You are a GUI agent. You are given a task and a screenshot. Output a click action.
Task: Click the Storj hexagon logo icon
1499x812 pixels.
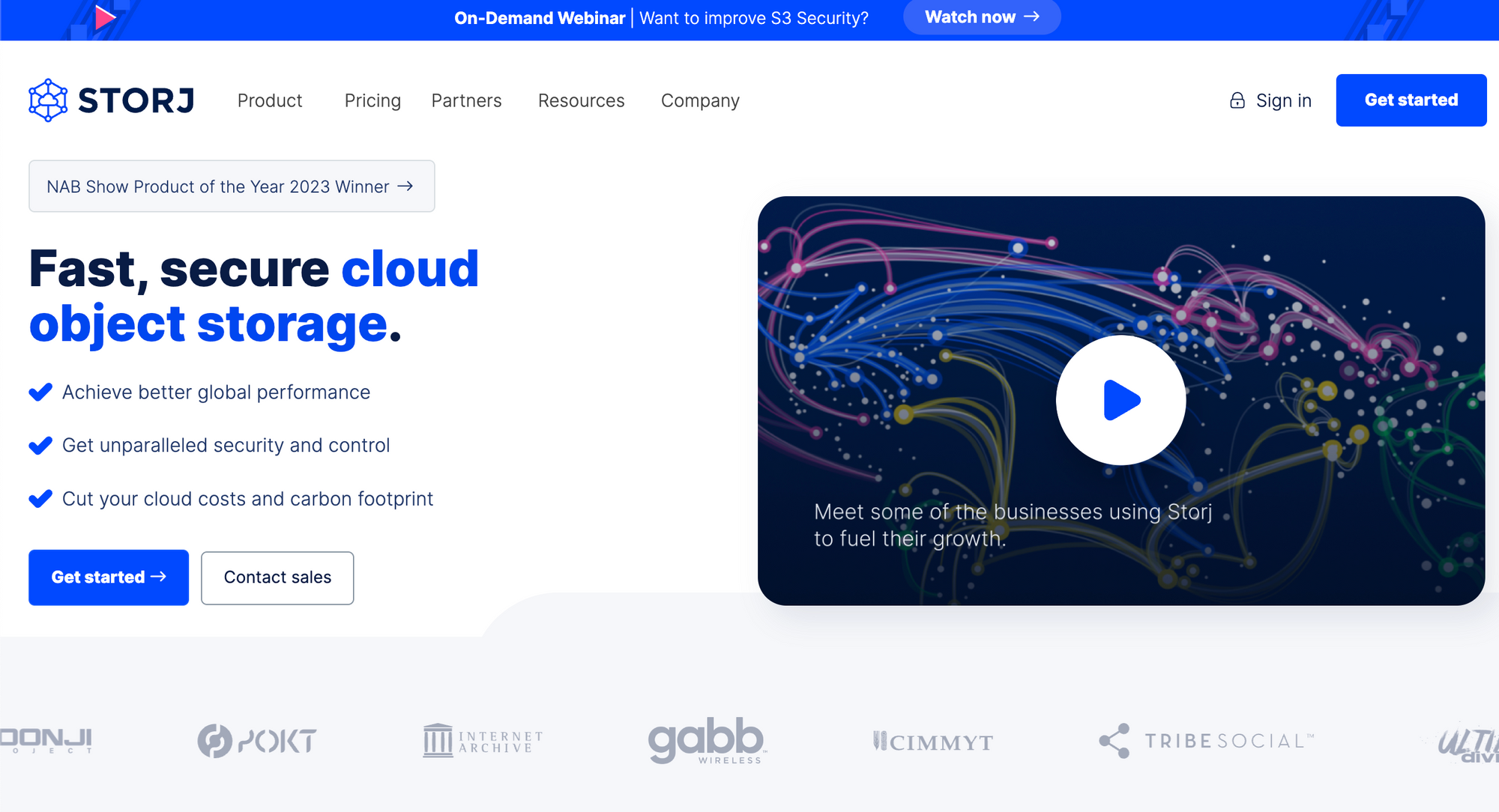tap(48, 100)
